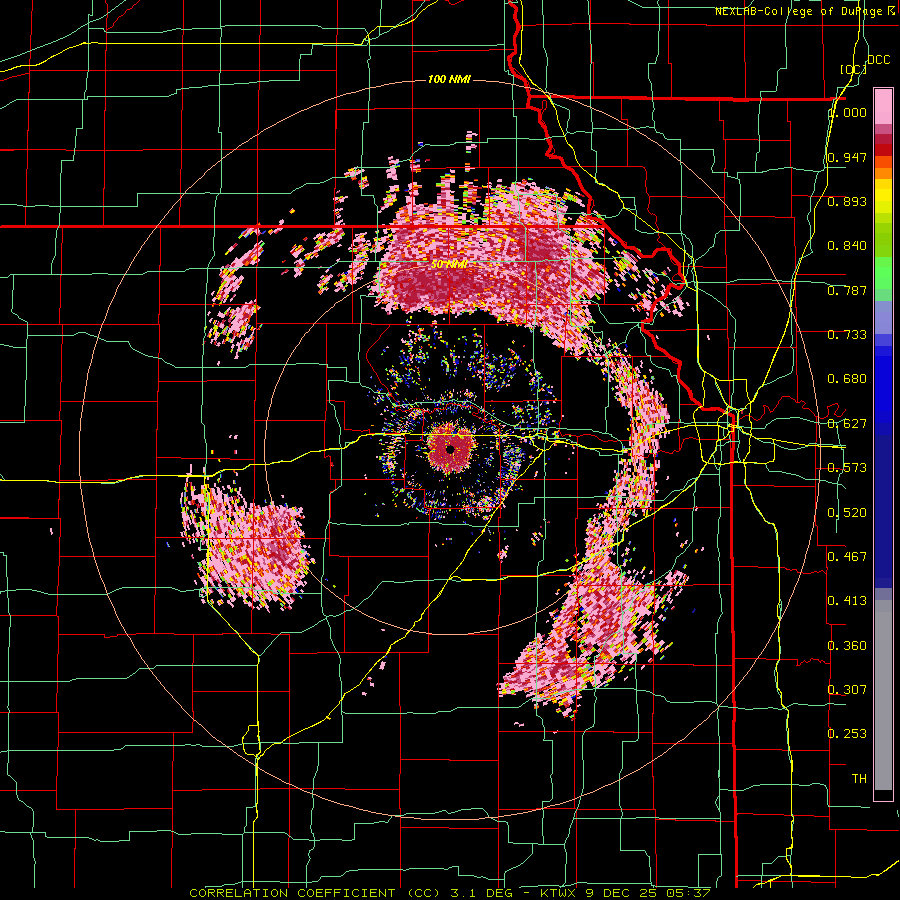Image resolution: width=900 pixels, height=900 pixels.
Task: Pick the gray segment of the color bar
Action: 883,695
